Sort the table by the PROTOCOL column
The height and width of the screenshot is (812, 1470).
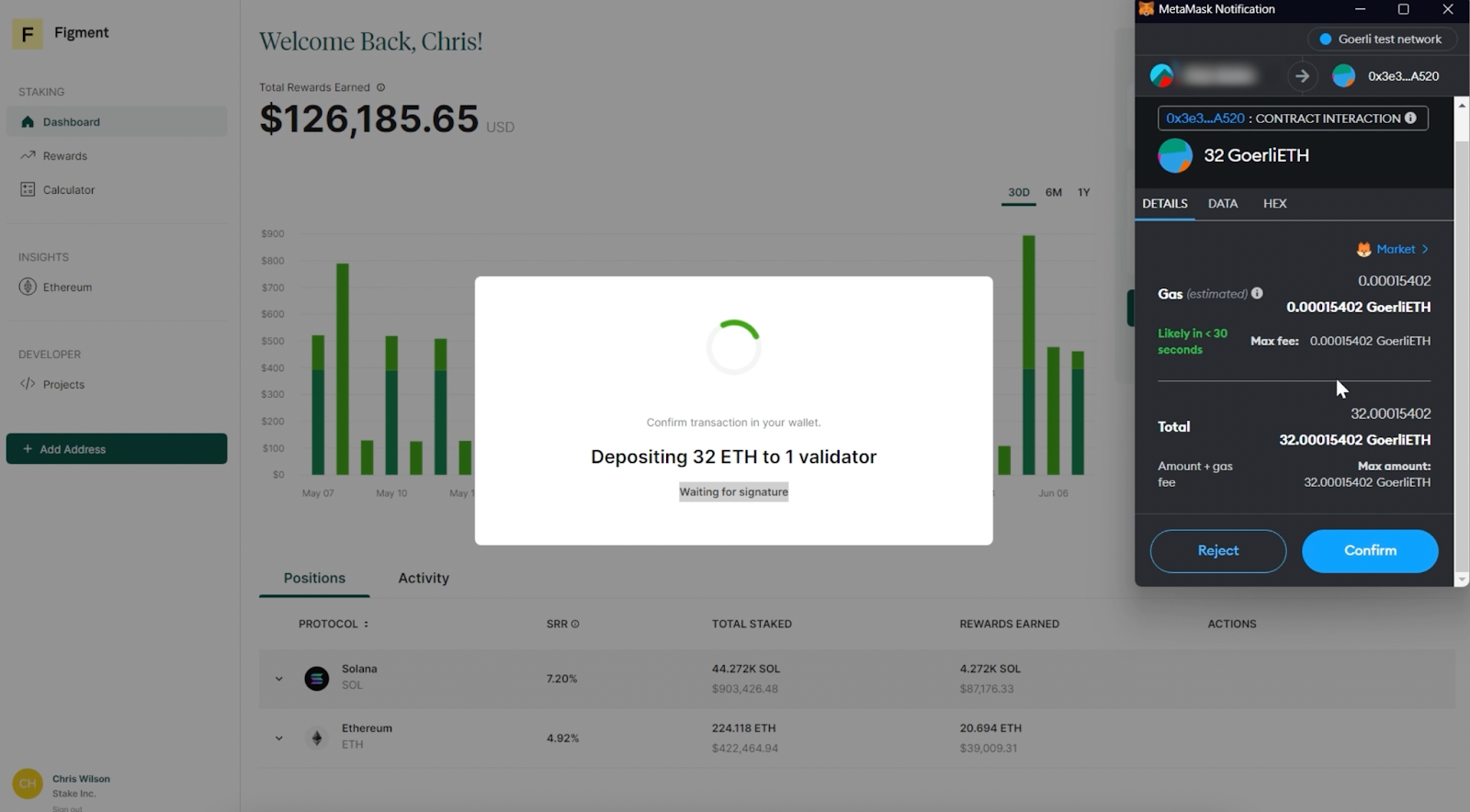(333, 624)
